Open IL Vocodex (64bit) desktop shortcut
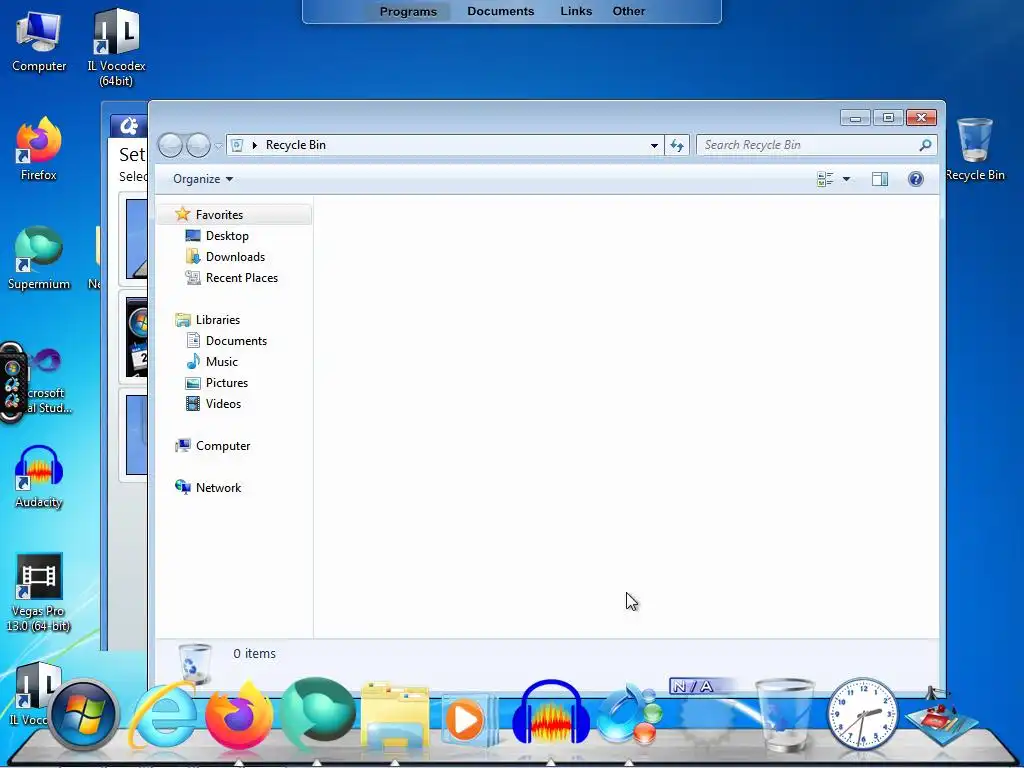This screenshot has width=1024, height=768. point(116,47)
